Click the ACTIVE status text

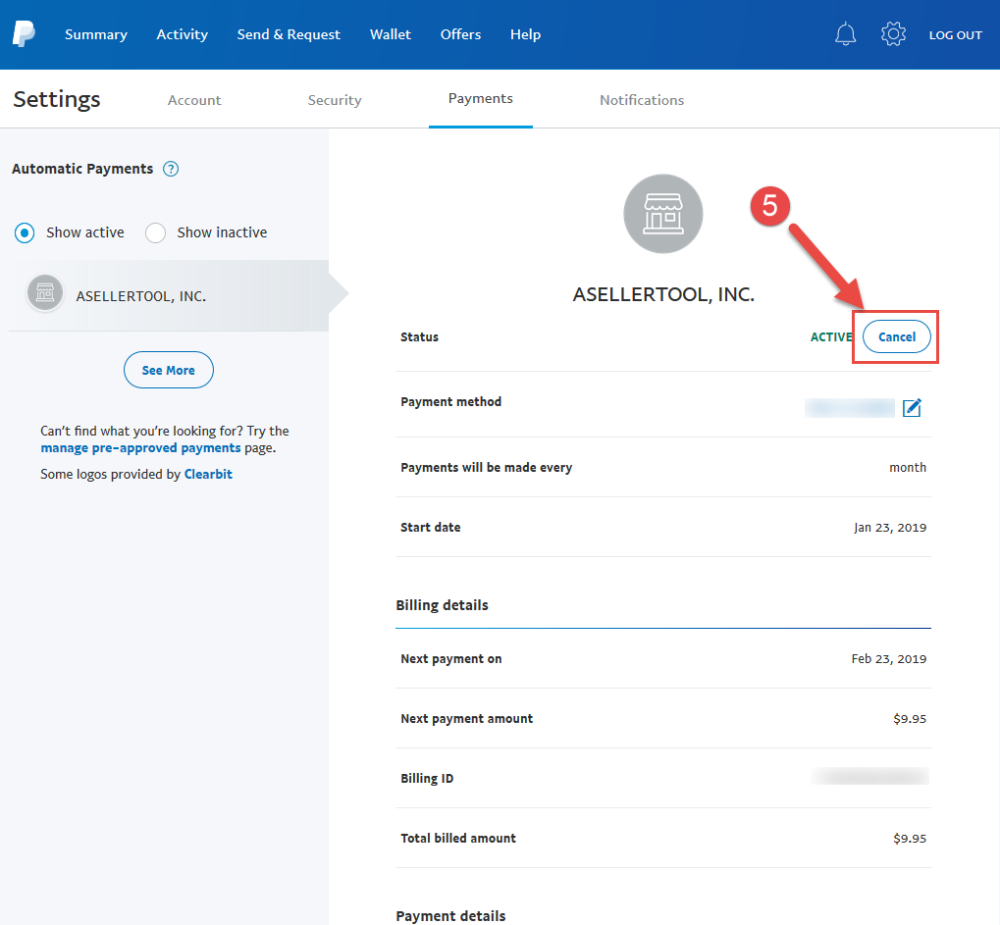pos(831,337)
